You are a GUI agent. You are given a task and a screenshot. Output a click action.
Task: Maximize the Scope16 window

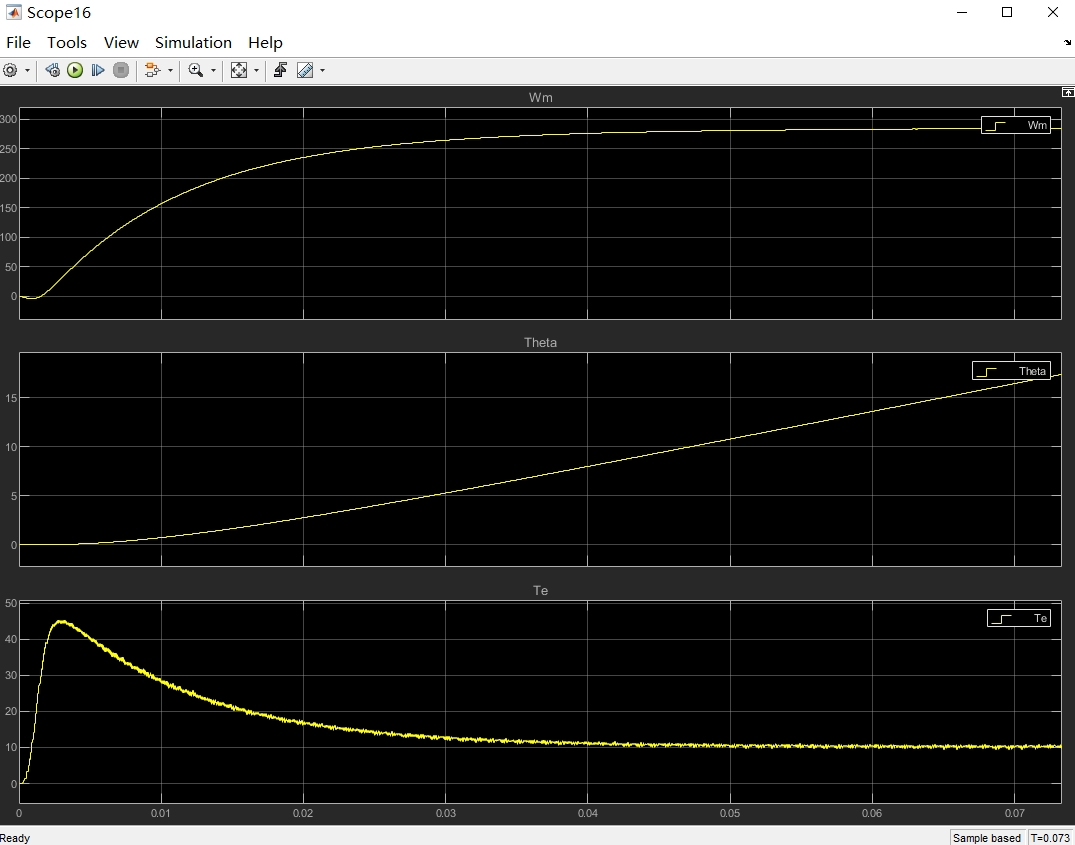(1007, 12)
